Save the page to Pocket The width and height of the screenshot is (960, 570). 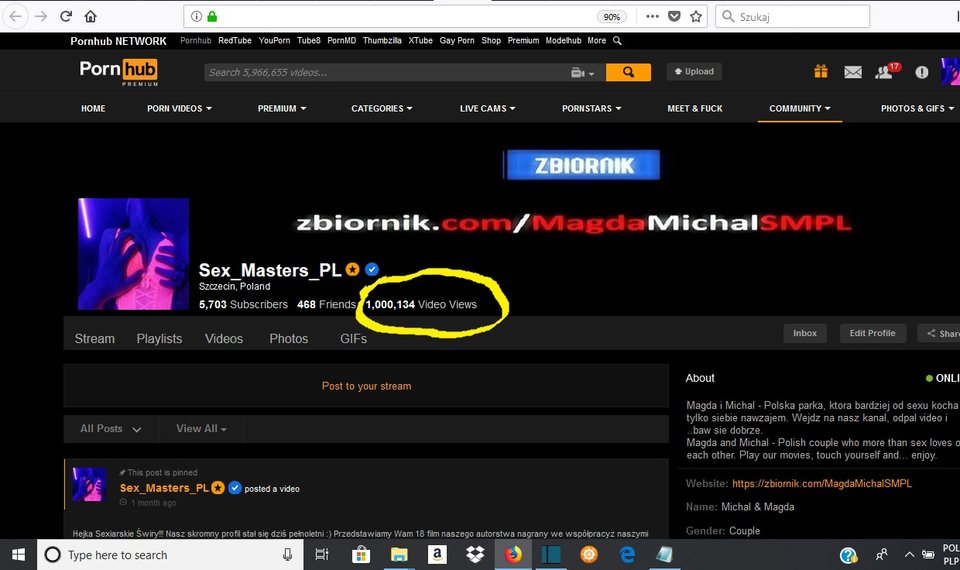[x=674, y=17]
